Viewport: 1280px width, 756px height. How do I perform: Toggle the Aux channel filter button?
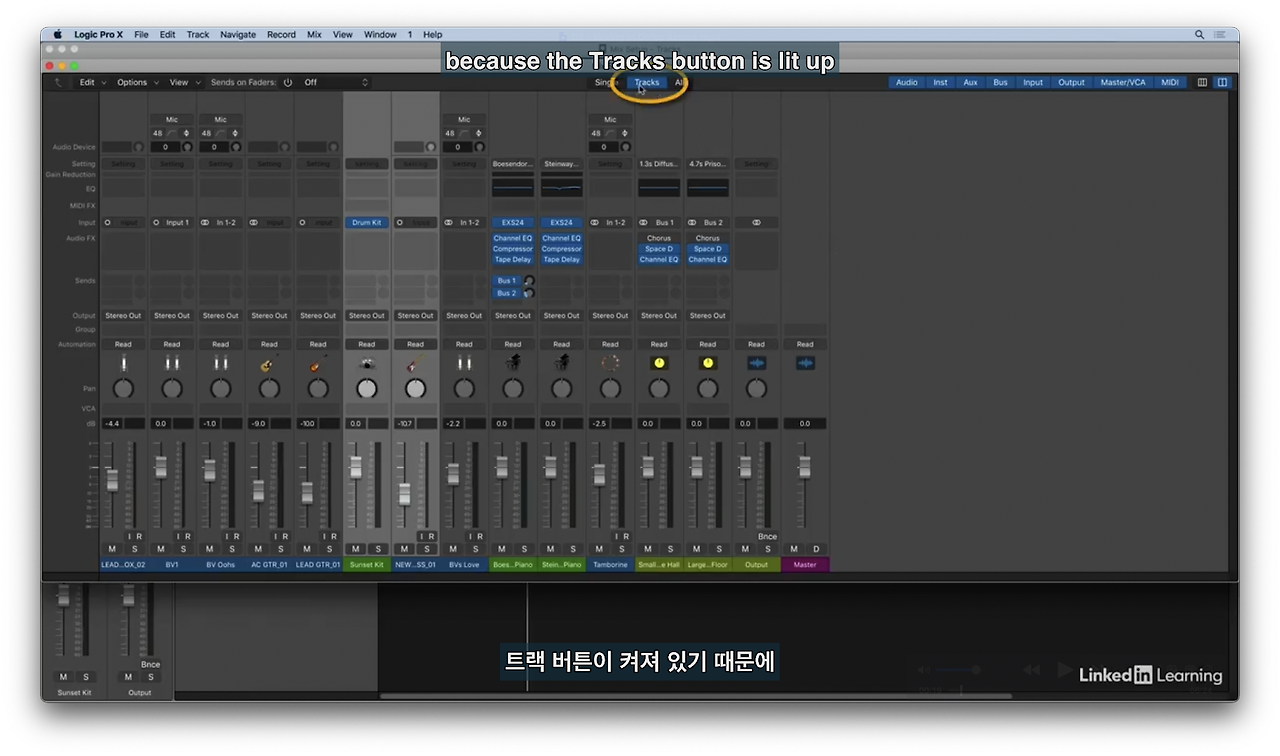click(970, 83)
